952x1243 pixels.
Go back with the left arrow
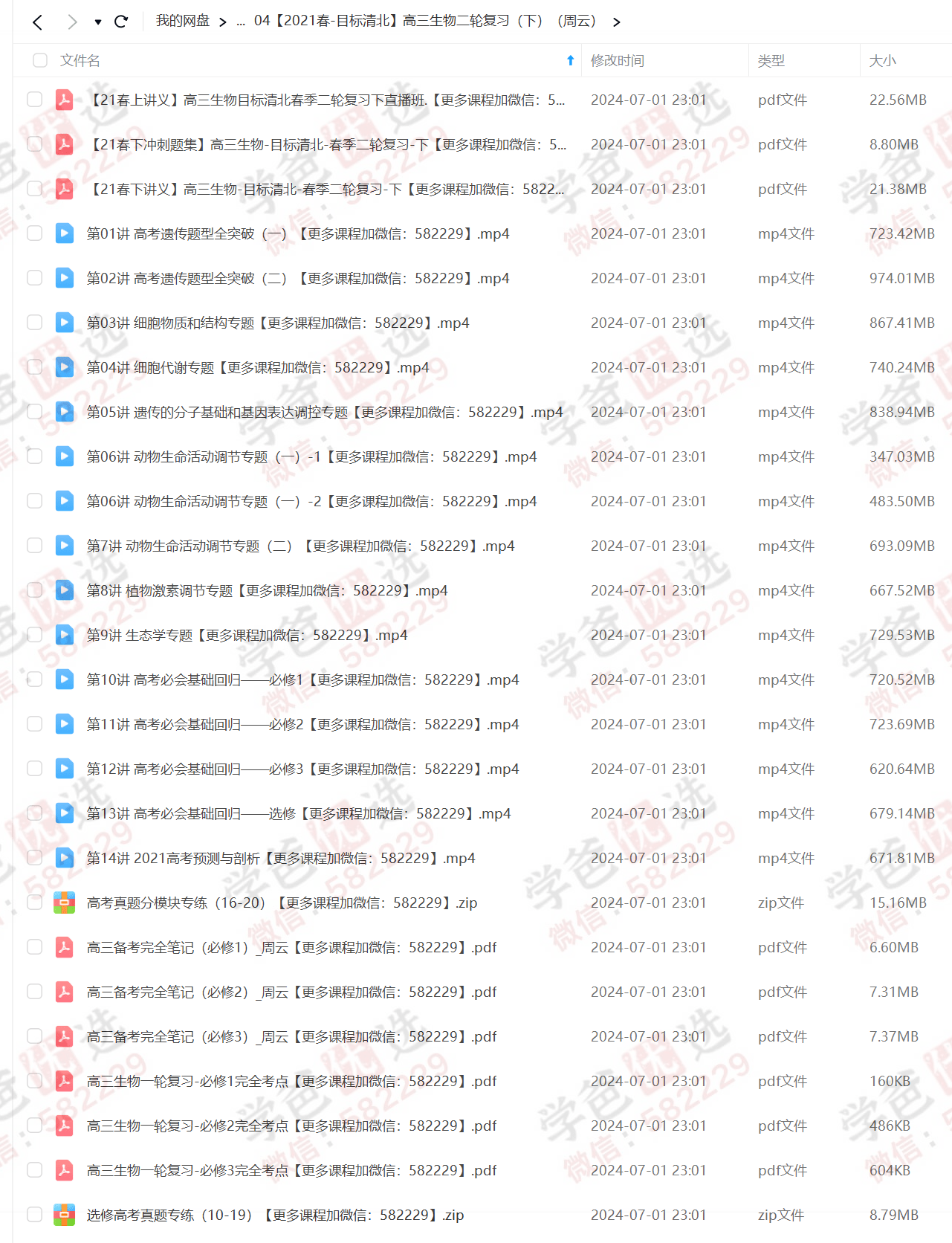pos(38,22)
